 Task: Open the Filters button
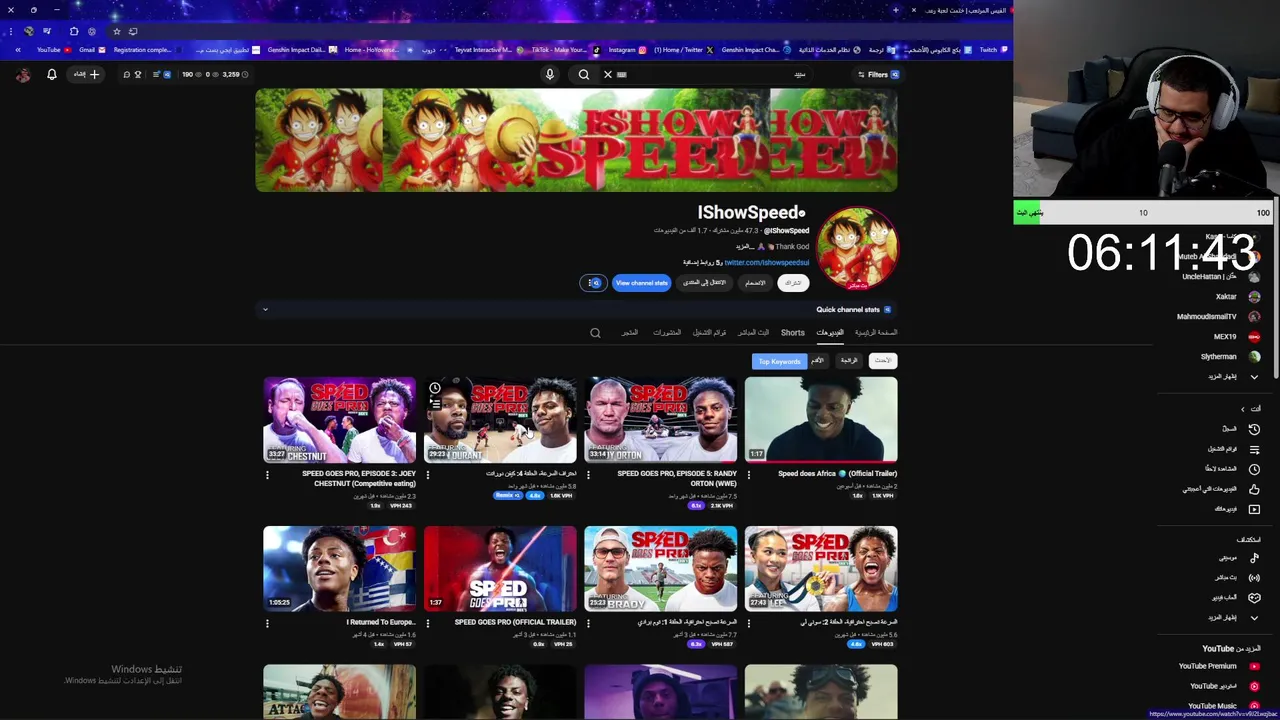(878, 74)
